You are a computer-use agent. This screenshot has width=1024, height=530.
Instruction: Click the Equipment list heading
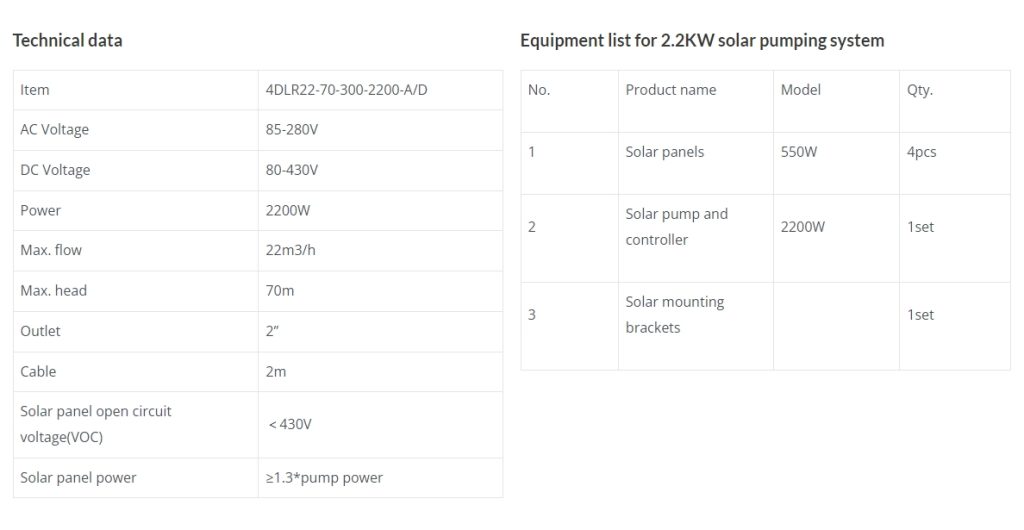(702, 40)
